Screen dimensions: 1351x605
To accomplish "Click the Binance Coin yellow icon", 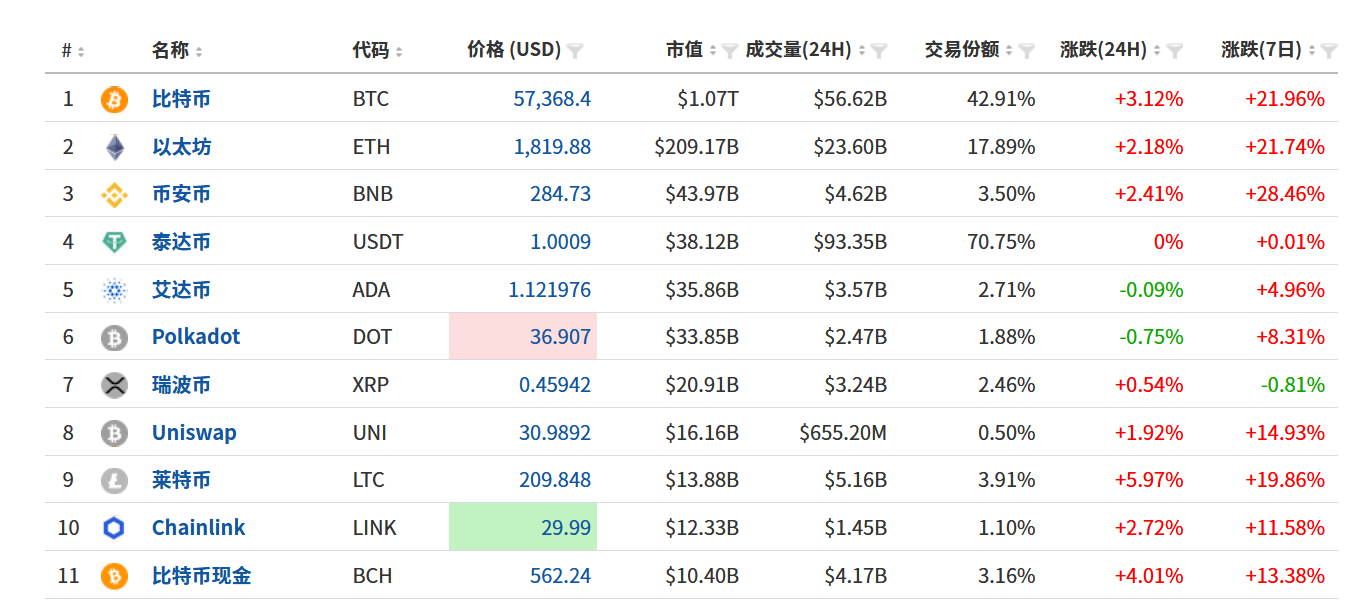I will (114, 195).
